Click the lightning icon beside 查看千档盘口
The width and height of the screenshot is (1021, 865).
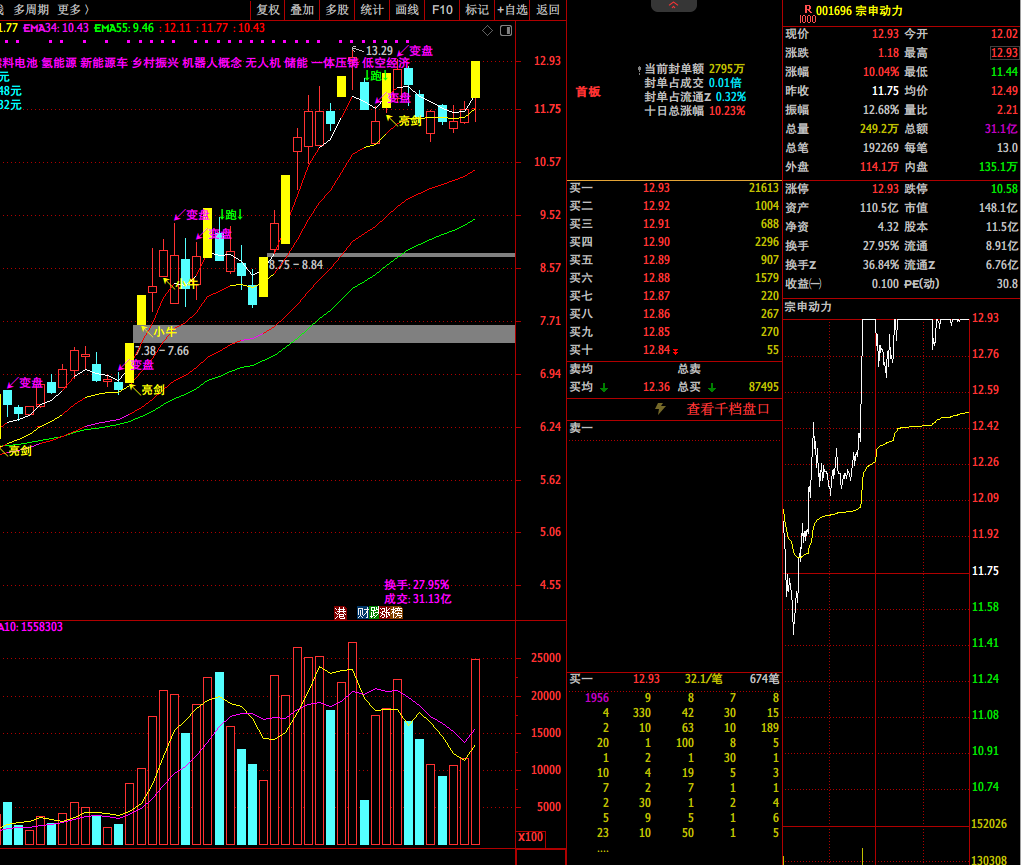pos(660,408)
